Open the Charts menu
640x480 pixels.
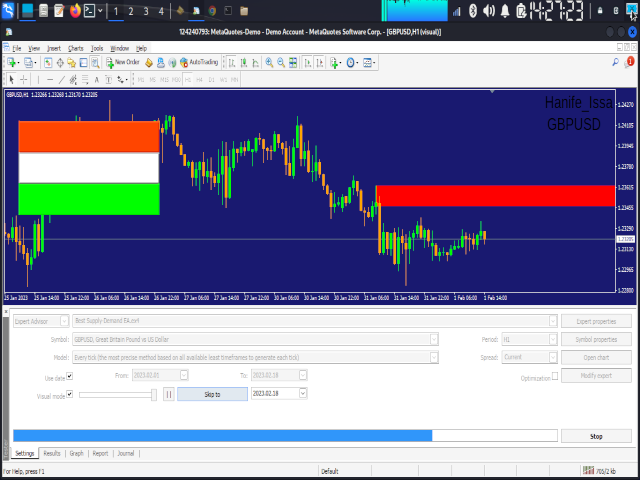click(x=76, y=48)
